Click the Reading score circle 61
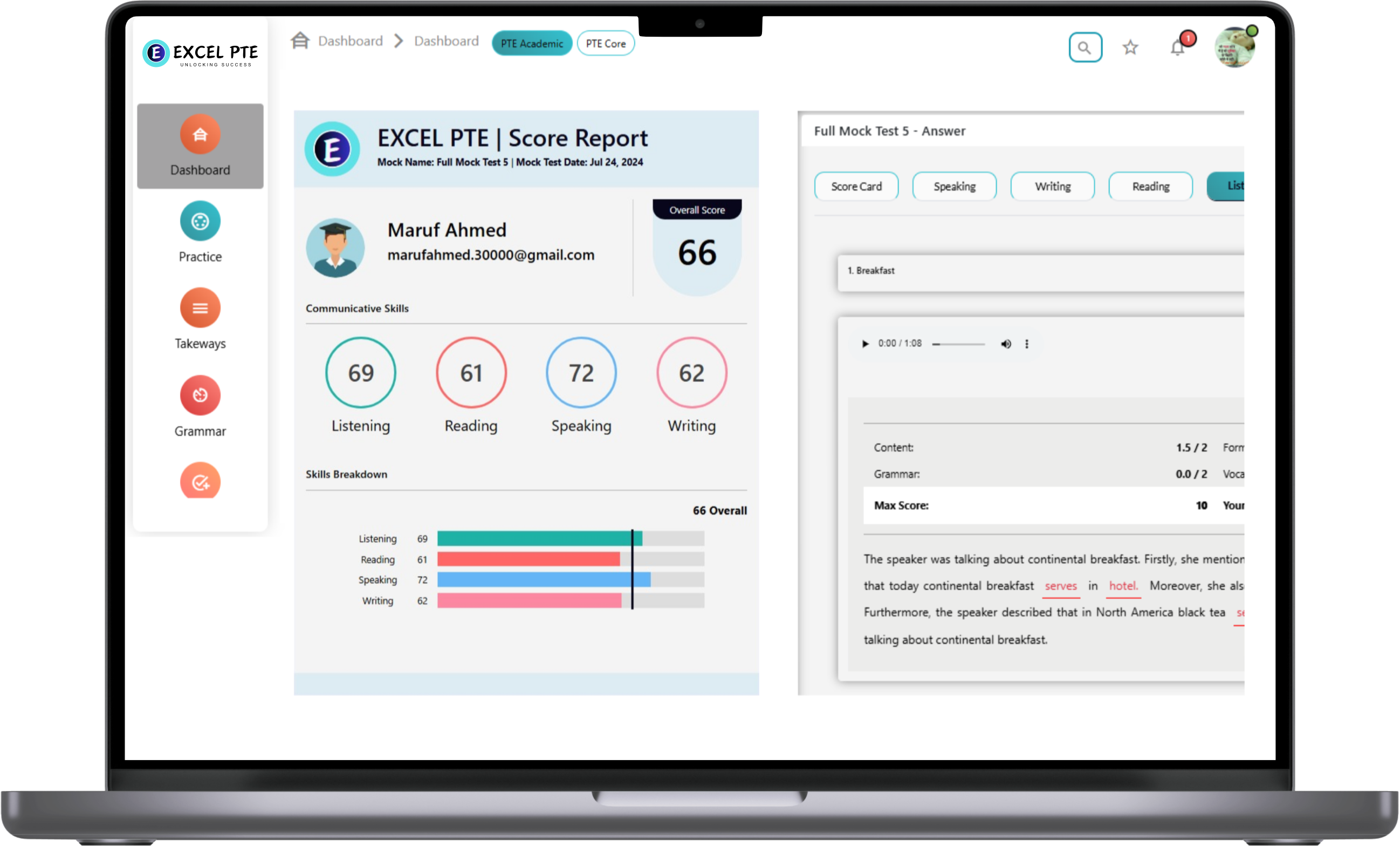This screenshot has width=1400, height=847. tap(471, 373)
